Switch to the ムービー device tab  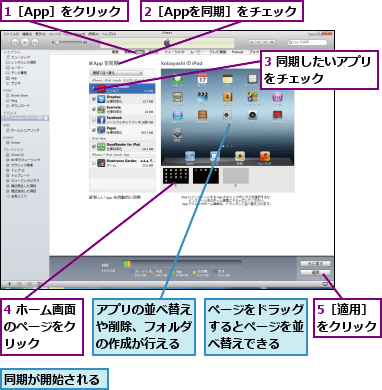[197, 52]
